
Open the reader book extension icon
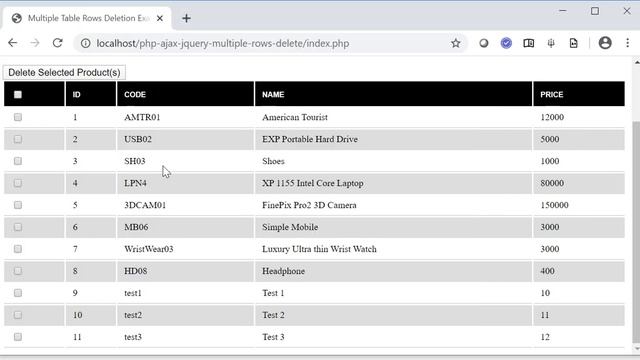(529, 43)
